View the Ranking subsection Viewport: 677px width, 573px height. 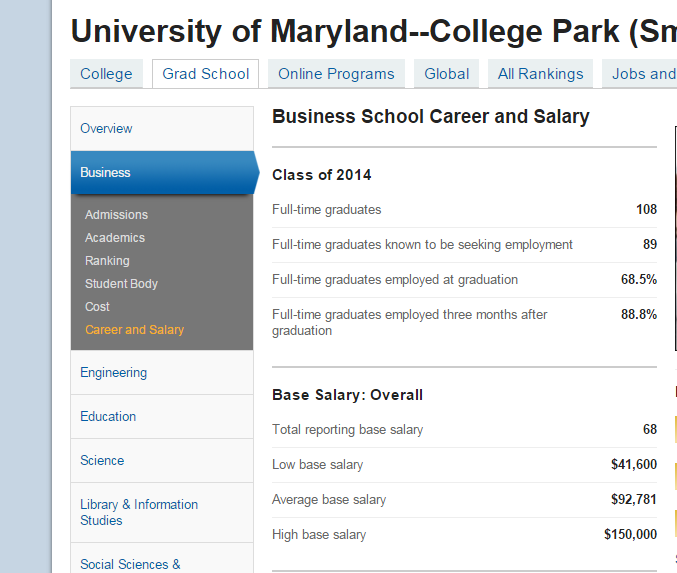point(107,261)
